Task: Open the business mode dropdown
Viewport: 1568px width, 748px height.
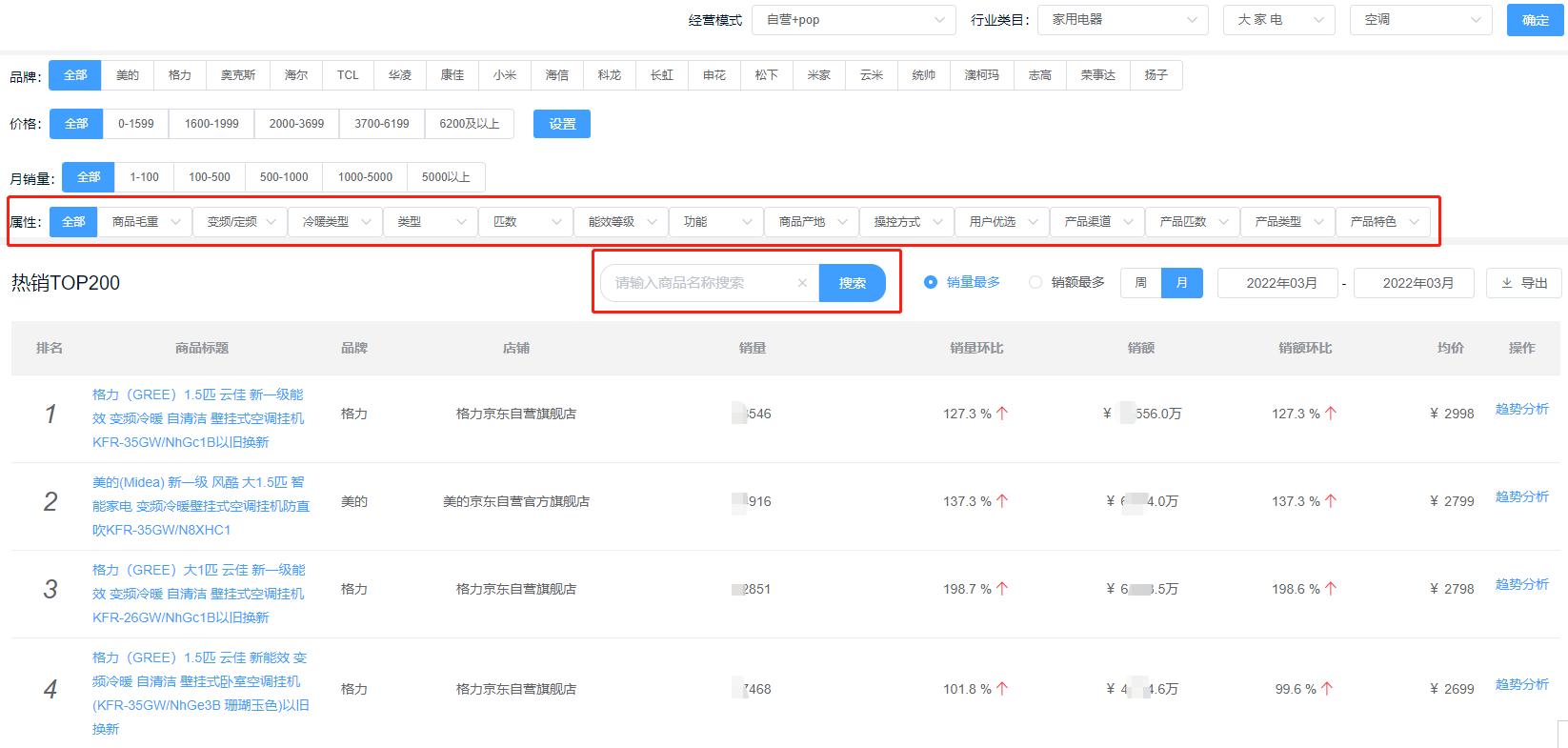Action: coord(854,20)
